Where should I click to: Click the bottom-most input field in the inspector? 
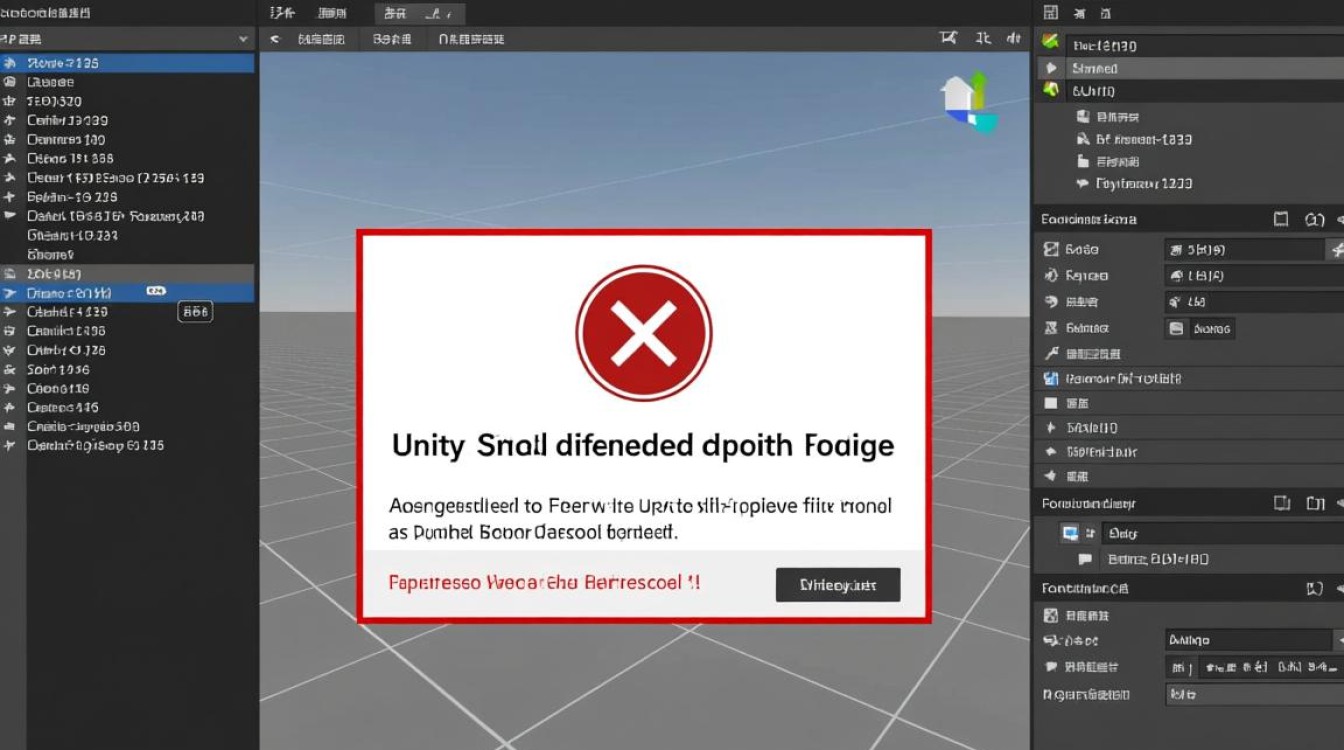(1254, 693)
